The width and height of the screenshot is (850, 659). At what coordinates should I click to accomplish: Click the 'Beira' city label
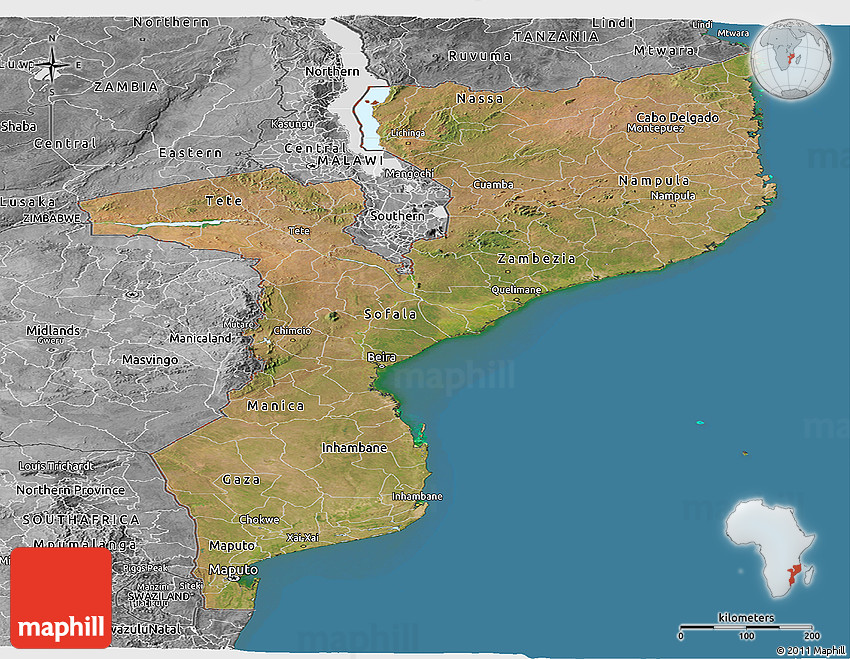click(381, 357)
